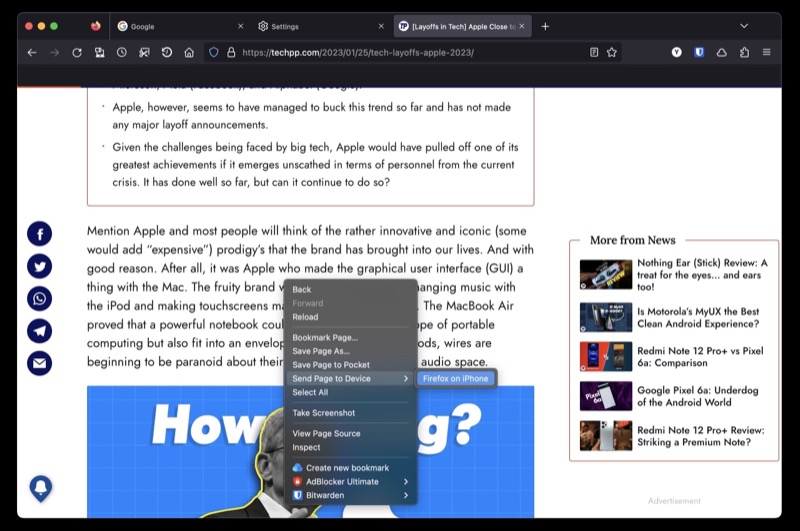Go back using the toolbar back arrow
Image resolution: width=800 pixels, height=531 pixels.
(32, 53)
